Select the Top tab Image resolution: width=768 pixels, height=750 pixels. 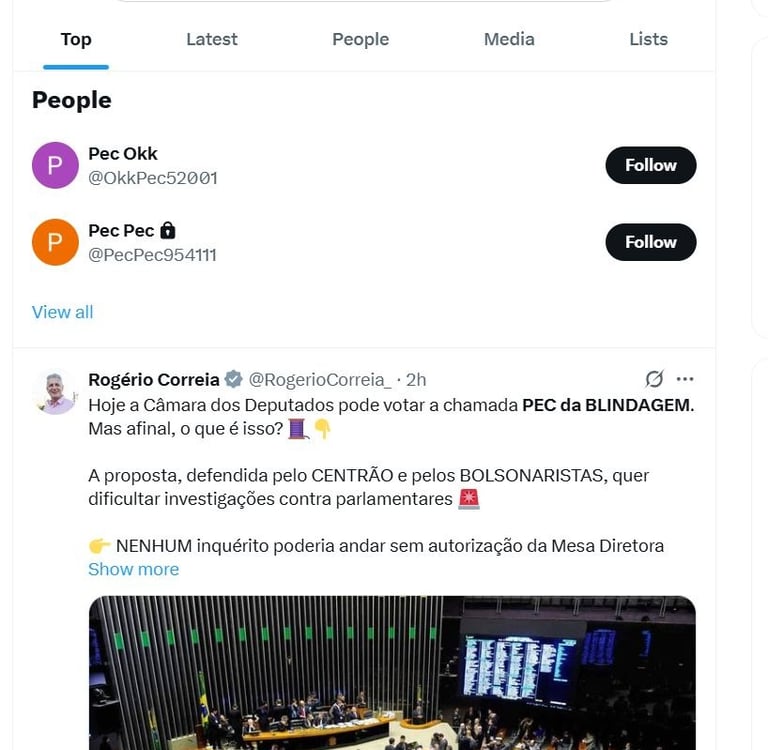[x=76, y=39]
